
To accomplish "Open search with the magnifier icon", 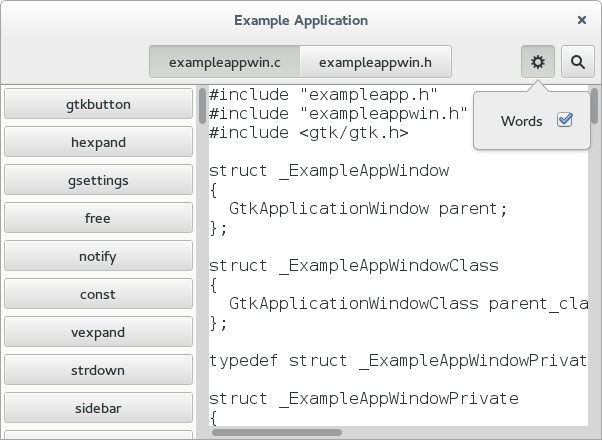I will [x=578, y=62].
